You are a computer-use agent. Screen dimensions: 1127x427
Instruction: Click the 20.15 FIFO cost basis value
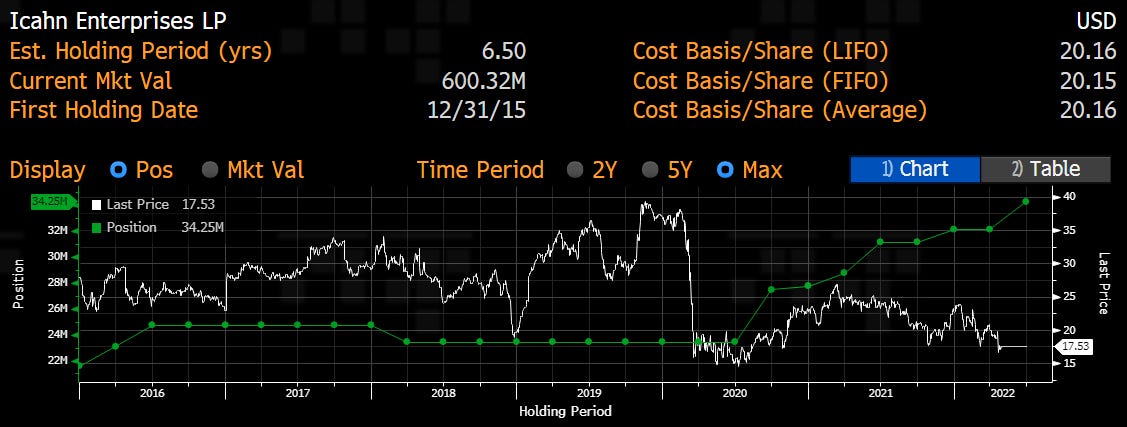tap(1088, 81)
